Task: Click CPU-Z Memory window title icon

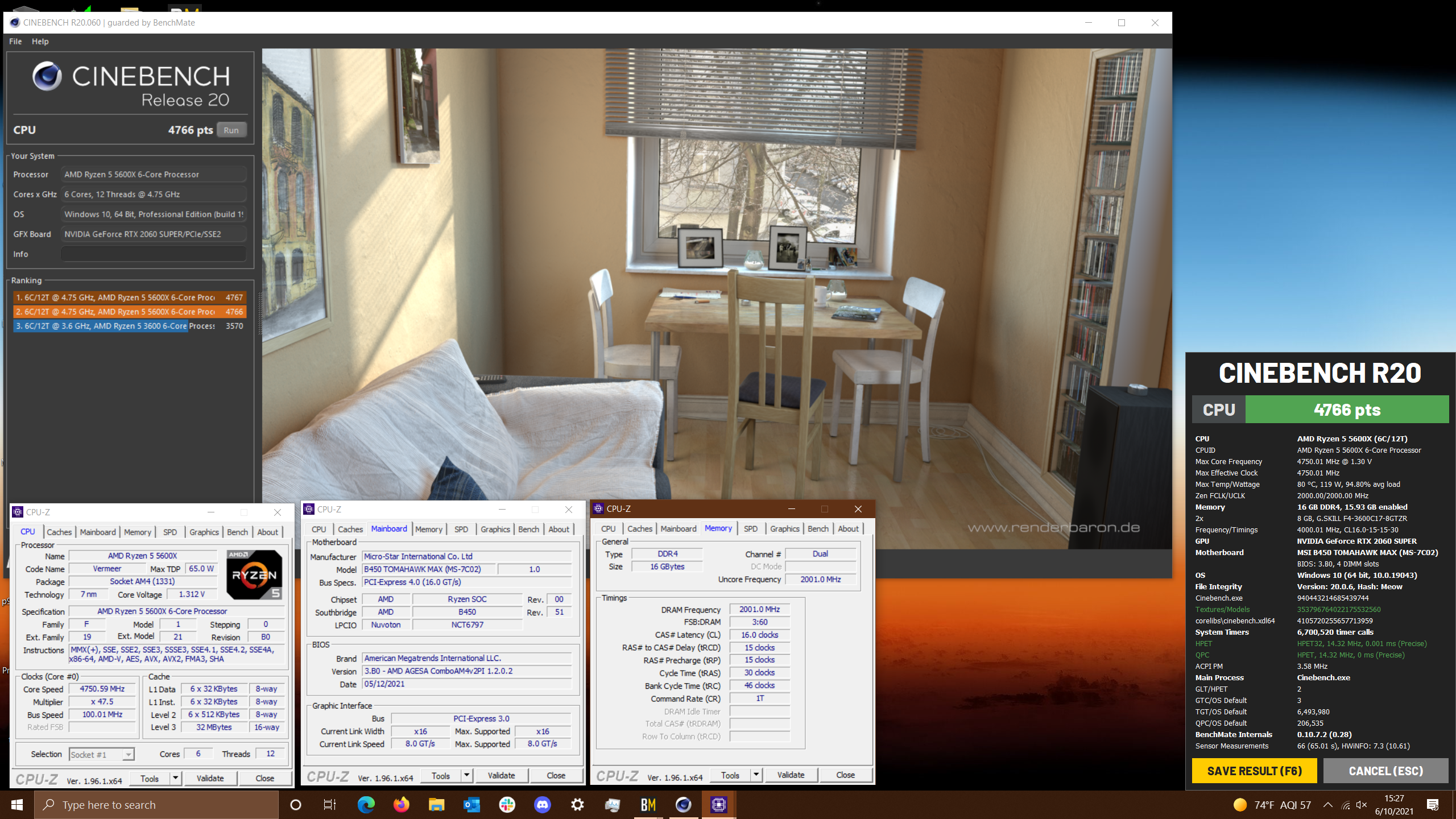Action: [x=598, y=508]
